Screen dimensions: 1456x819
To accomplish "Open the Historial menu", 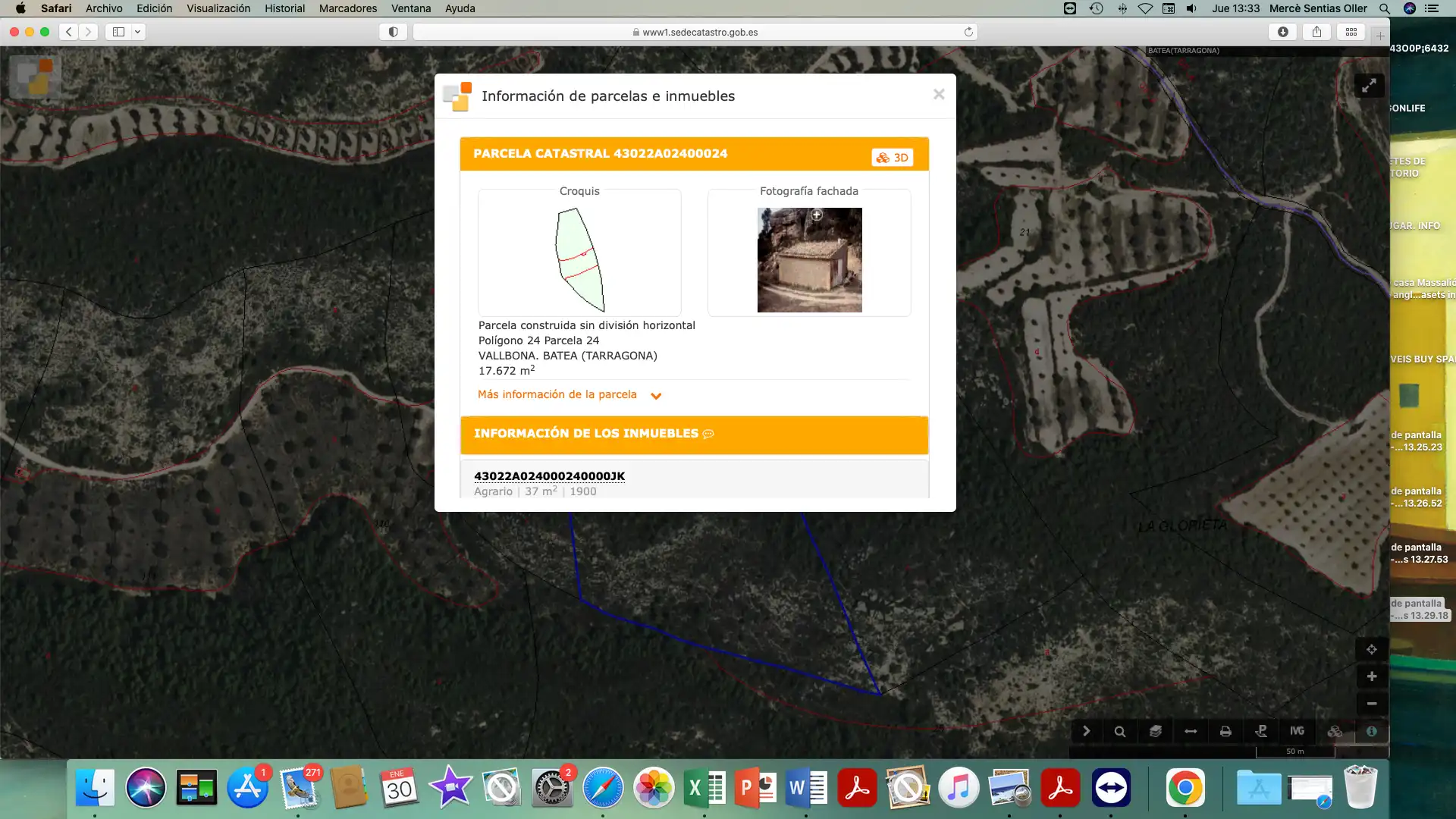I will tap(285, 8).
